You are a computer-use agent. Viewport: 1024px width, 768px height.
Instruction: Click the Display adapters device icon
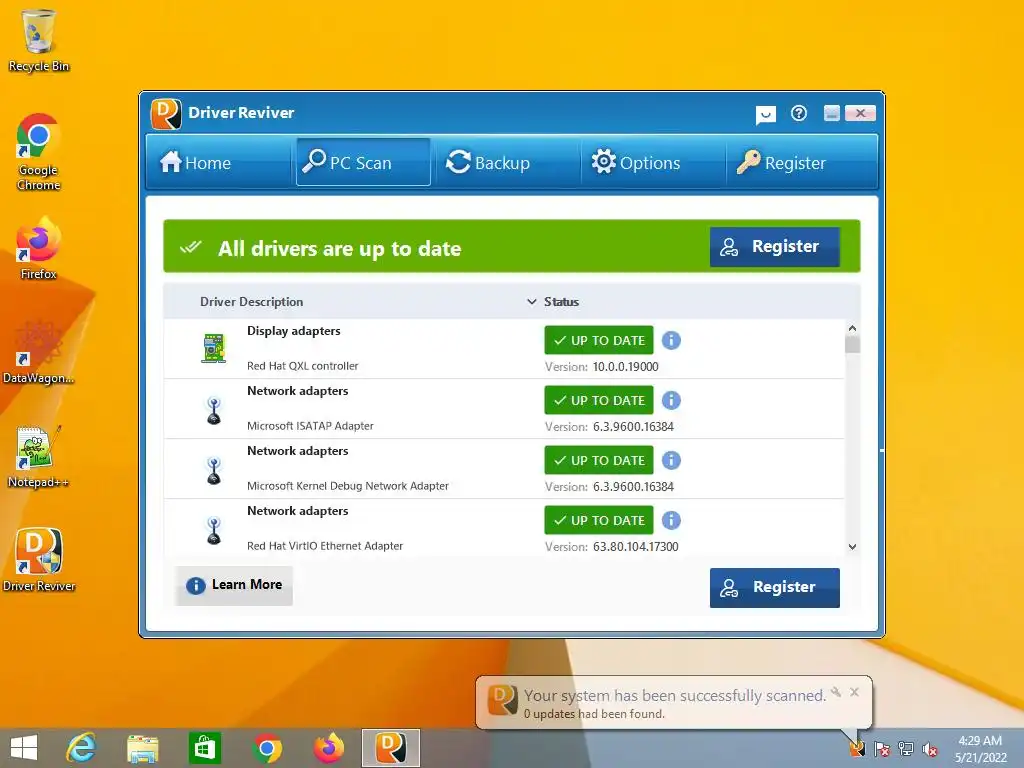pos(214,348)
